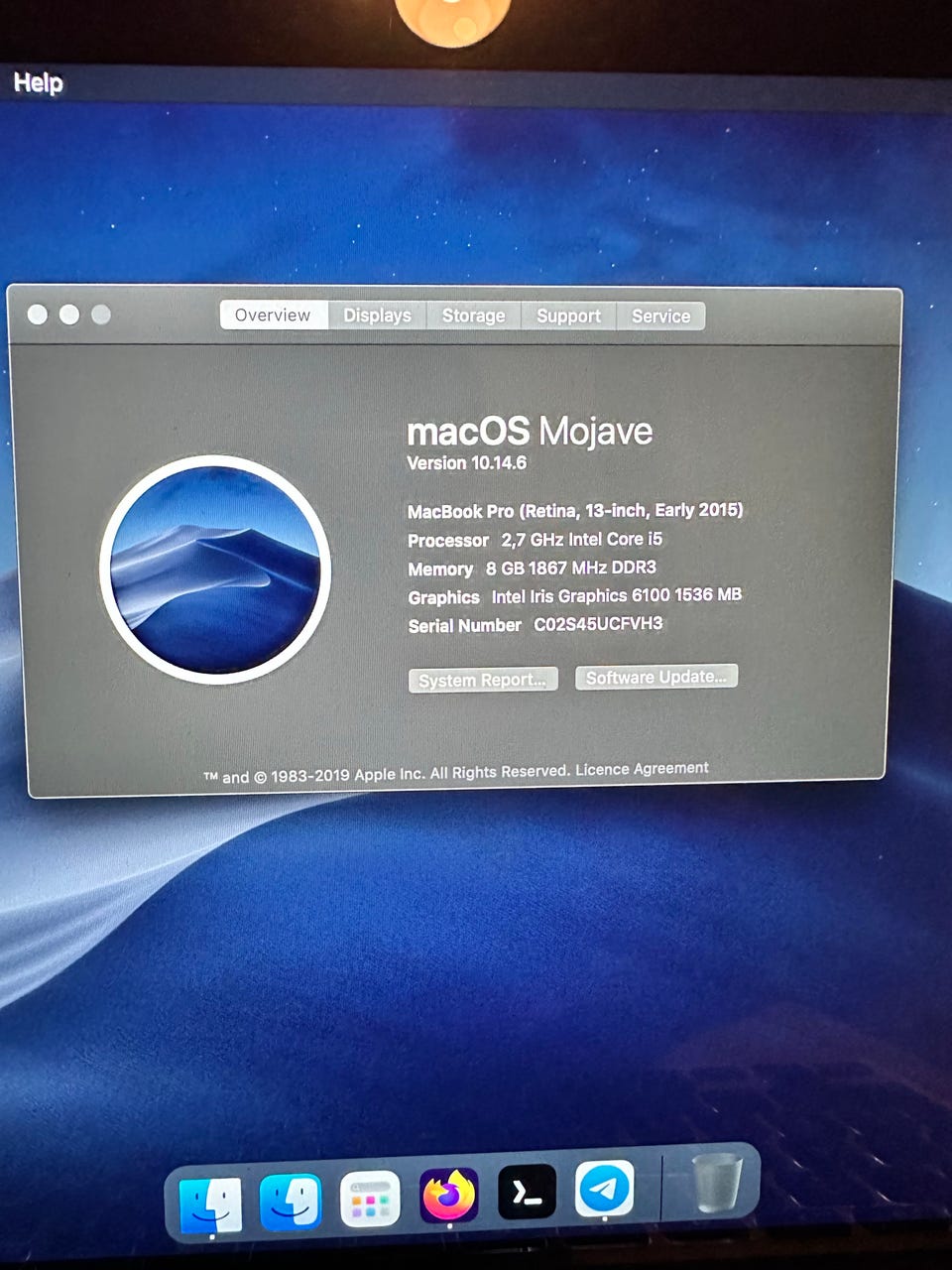Select the Overview tab
Screen dimensions: 952x1270
point(273,316)
